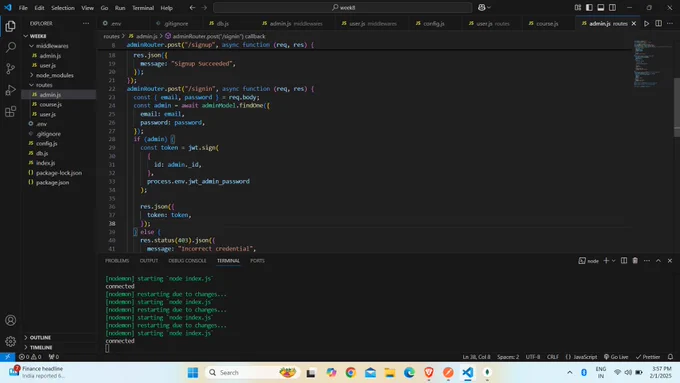The image size is (680, 383).
Task: Click Go Live in the status bar
Action: click(x=616, y=357)
